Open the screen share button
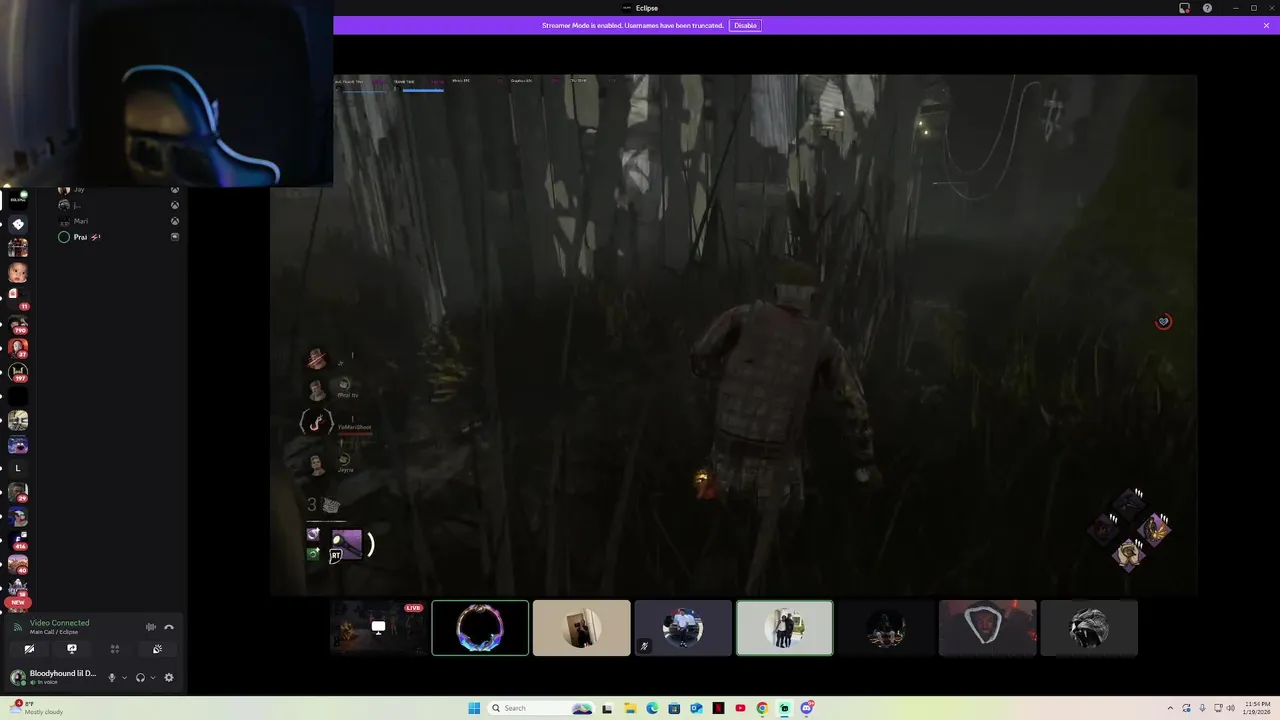 pyautogui.click(x=72, y=649)
